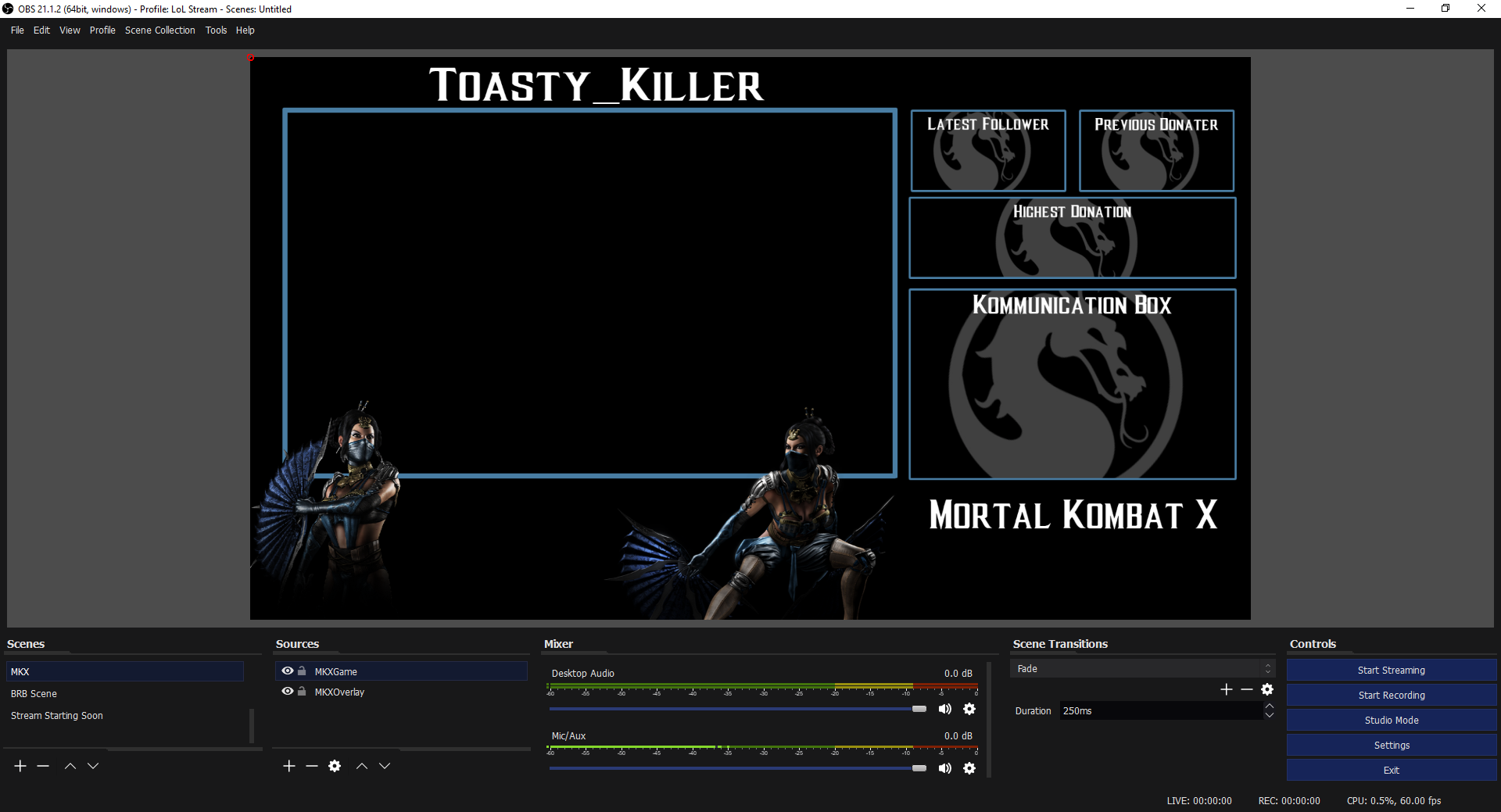
Task: Remove selected scene with minus icon
Action: tap(43, 766)
